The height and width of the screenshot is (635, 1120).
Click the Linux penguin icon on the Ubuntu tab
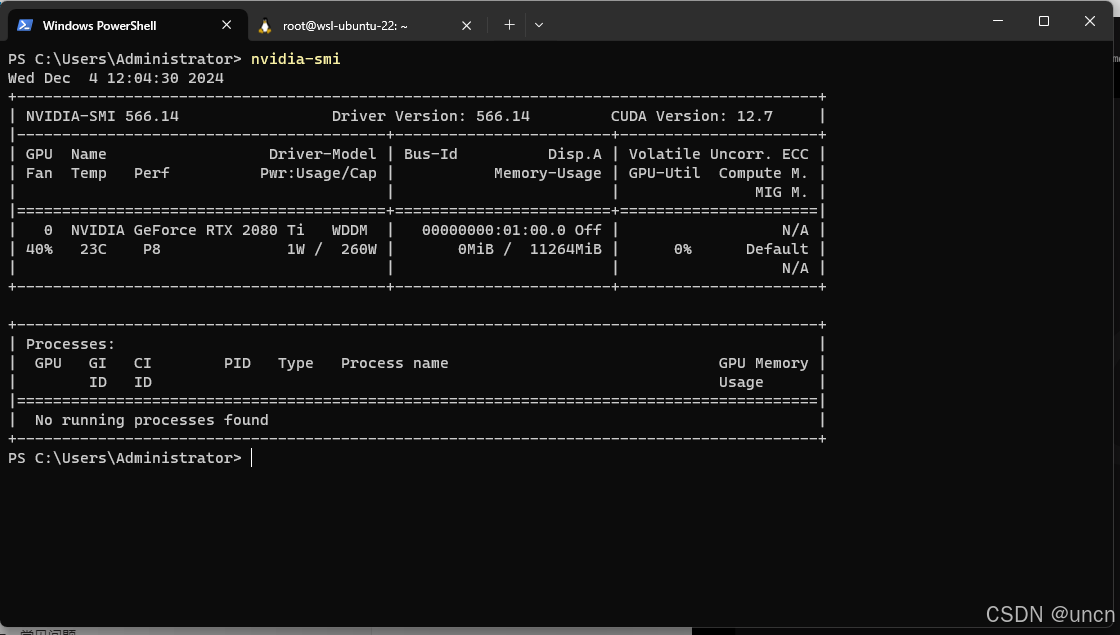(x=265, y=26)
